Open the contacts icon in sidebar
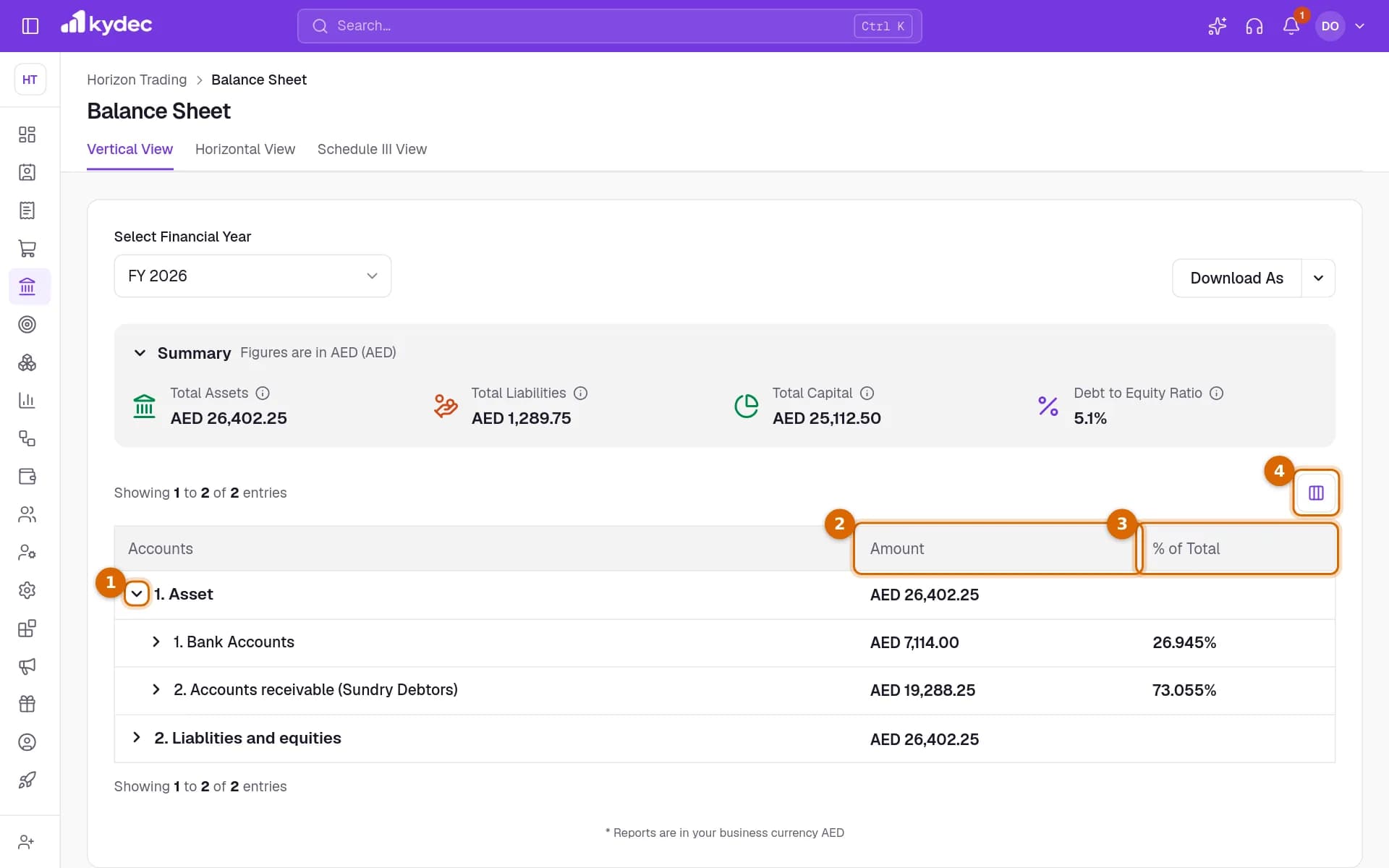Viewport: 1389px width, 868px height. point(27,172)
